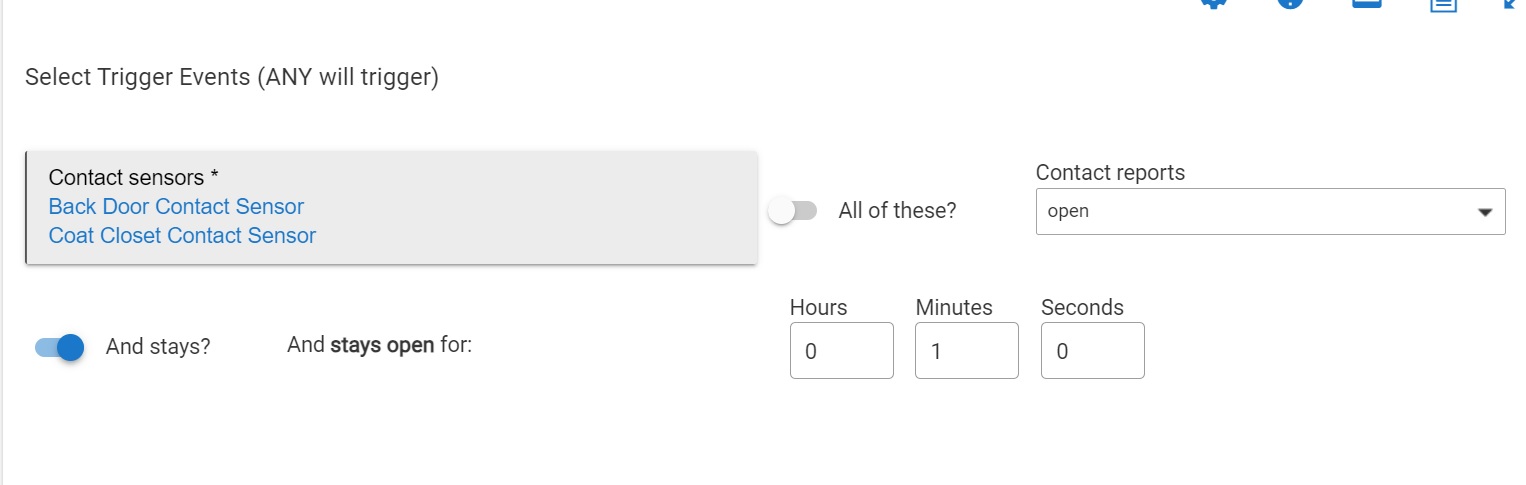
Task: Click the Hours label above the field
Action: (818, 308)
